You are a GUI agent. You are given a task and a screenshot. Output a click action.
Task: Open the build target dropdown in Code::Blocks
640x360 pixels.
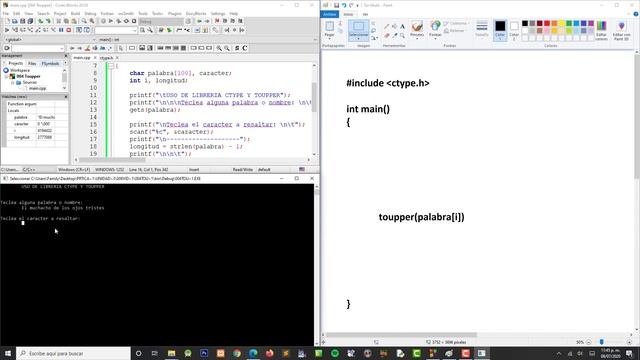[161, 21]
